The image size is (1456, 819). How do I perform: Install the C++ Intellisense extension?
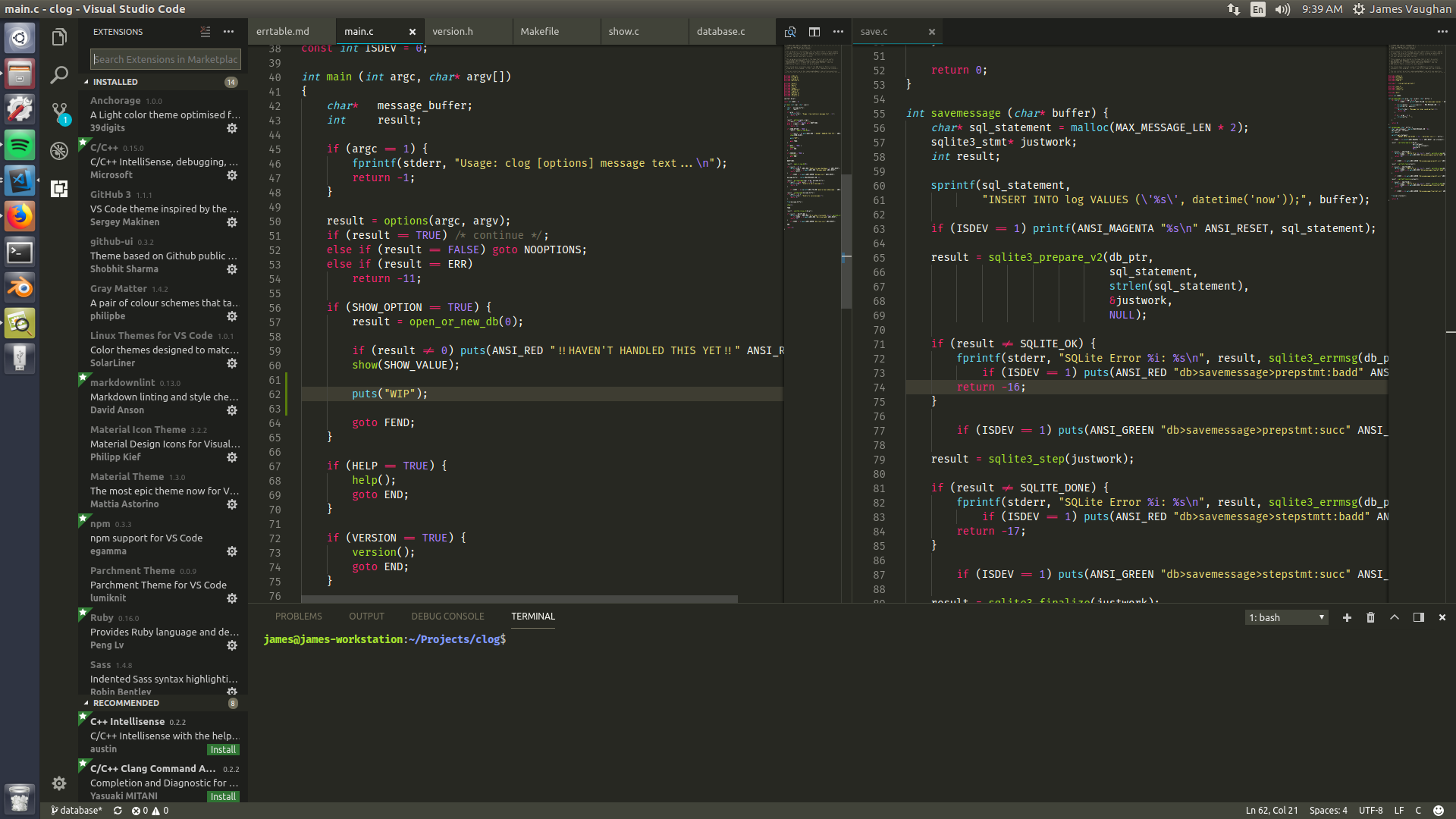point(223,749)
